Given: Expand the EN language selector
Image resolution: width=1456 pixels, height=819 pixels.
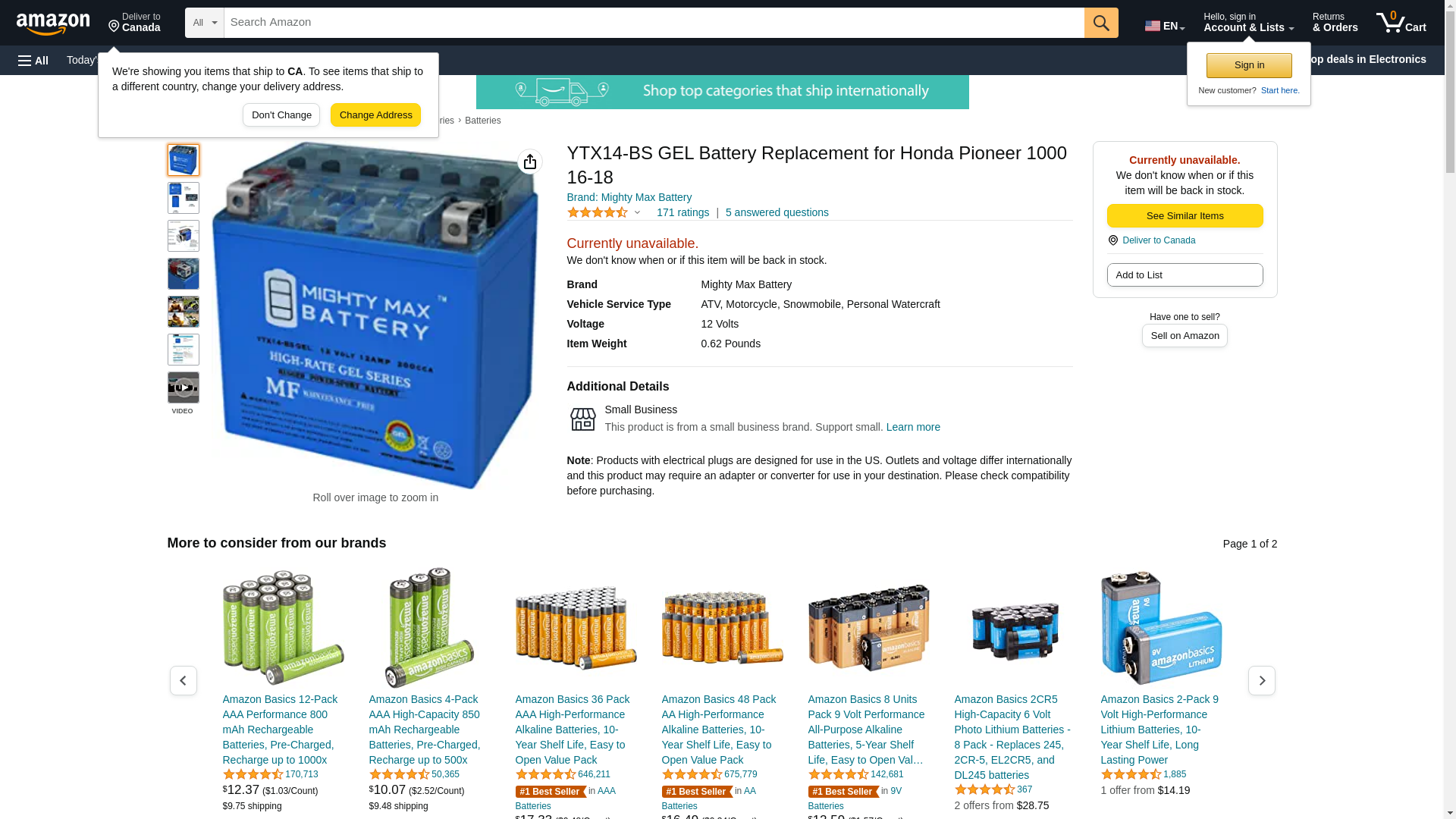Looking at the screenshot, I should pyautogui.click(x=1165, y=25).
